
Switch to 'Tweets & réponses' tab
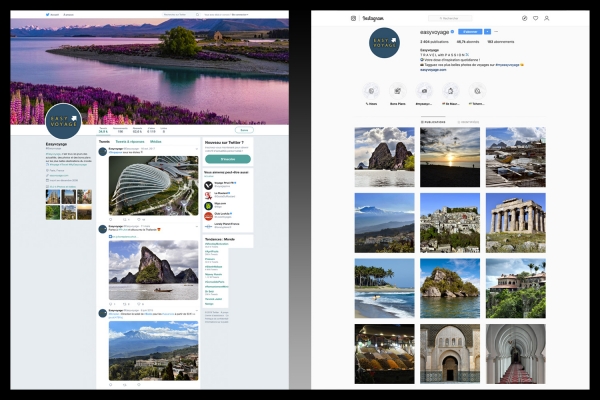click(x=130, y=142)
